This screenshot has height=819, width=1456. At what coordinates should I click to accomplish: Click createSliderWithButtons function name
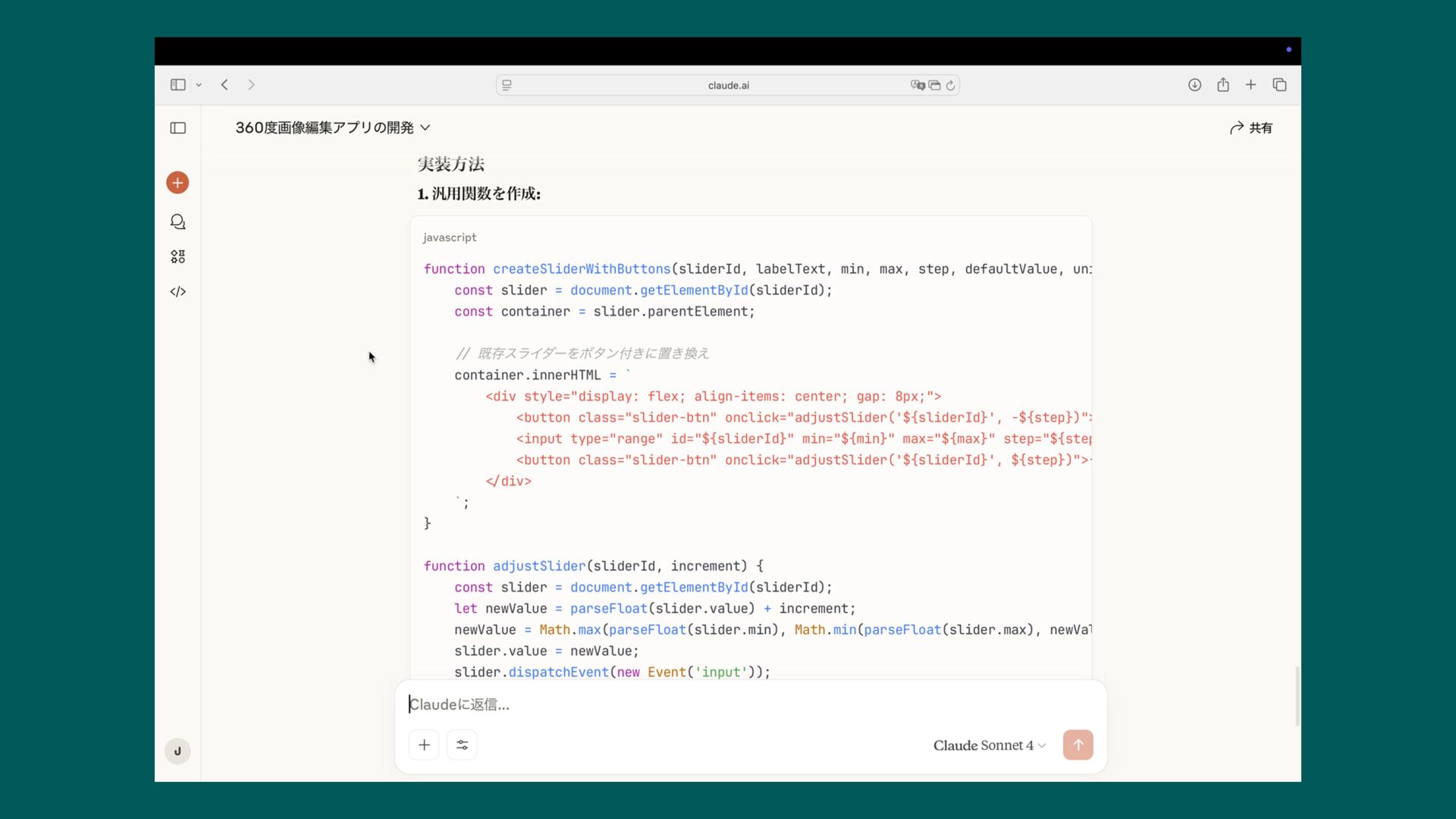(582, 269)
